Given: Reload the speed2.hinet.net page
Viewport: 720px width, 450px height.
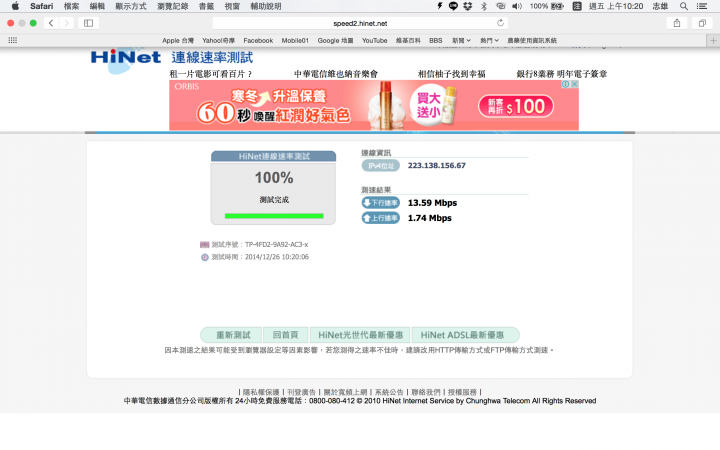Looking at the screenshot, I should coord(501,22).
